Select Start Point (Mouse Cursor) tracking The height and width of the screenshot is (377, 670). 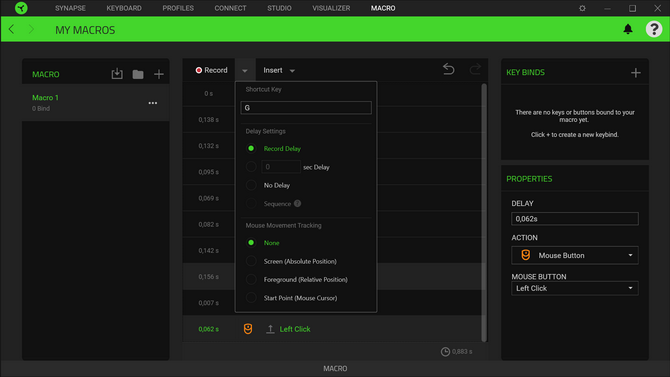(x=251, y=298)
